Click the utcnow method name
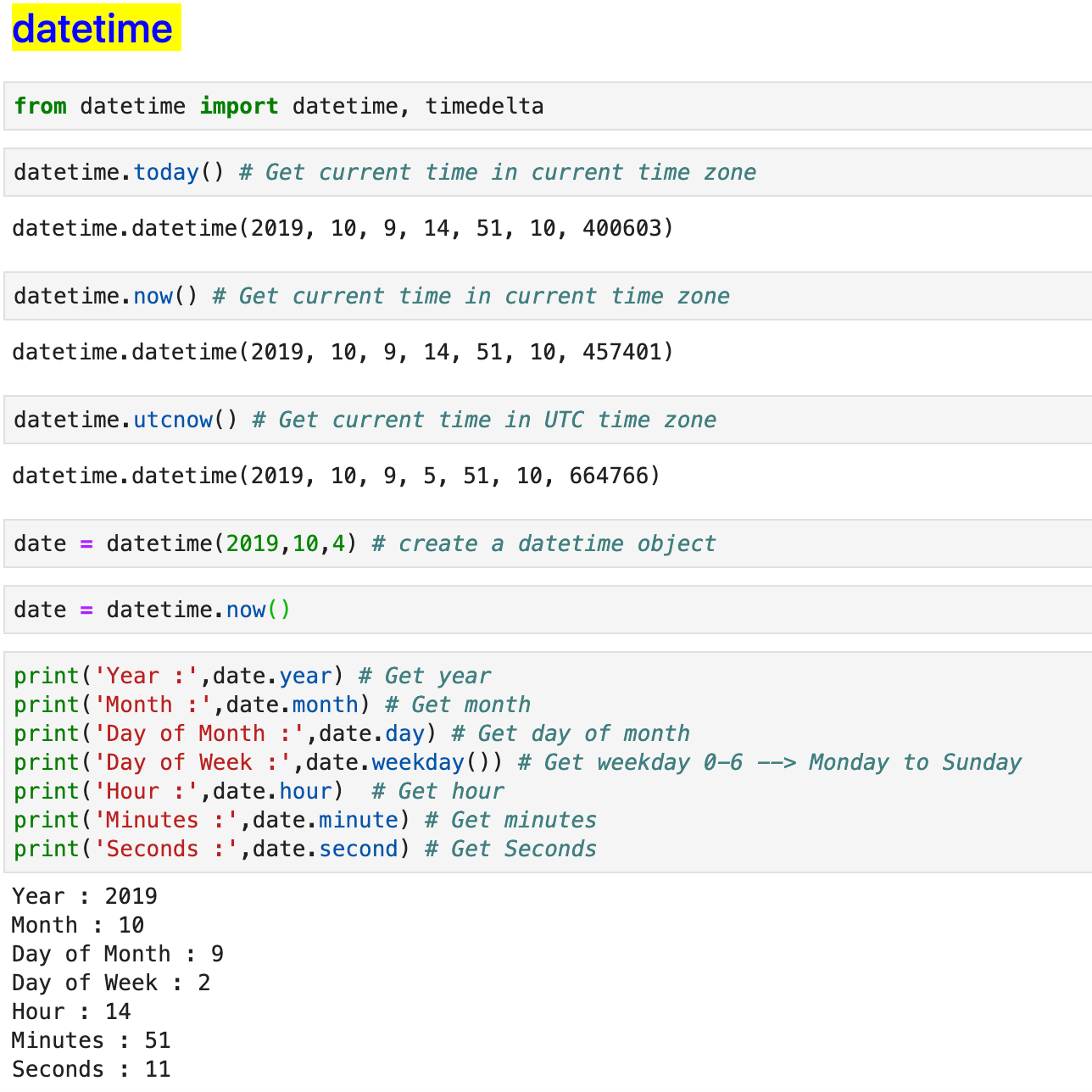The height and width of the screenshot is (1092, 1092). pos(173,419)
